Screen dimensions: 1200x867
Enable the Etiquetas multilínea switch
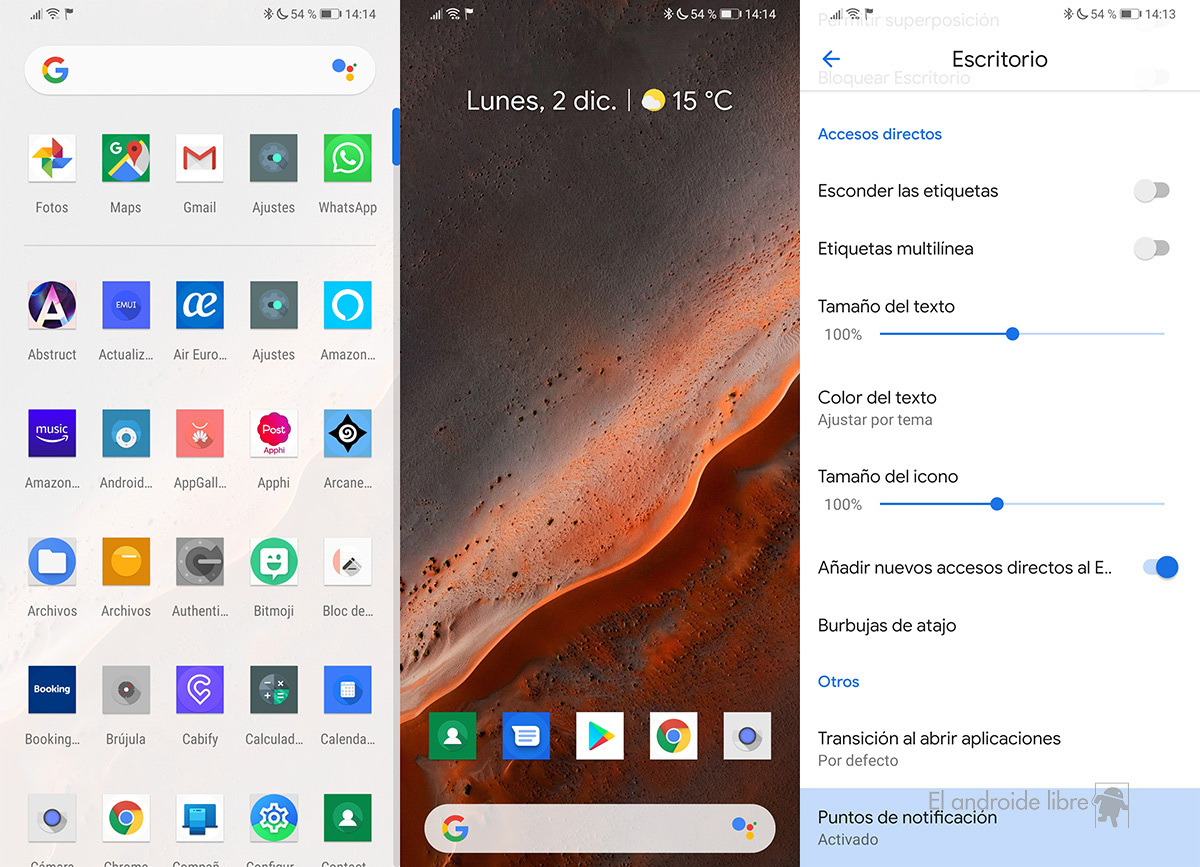(1152, 249)
